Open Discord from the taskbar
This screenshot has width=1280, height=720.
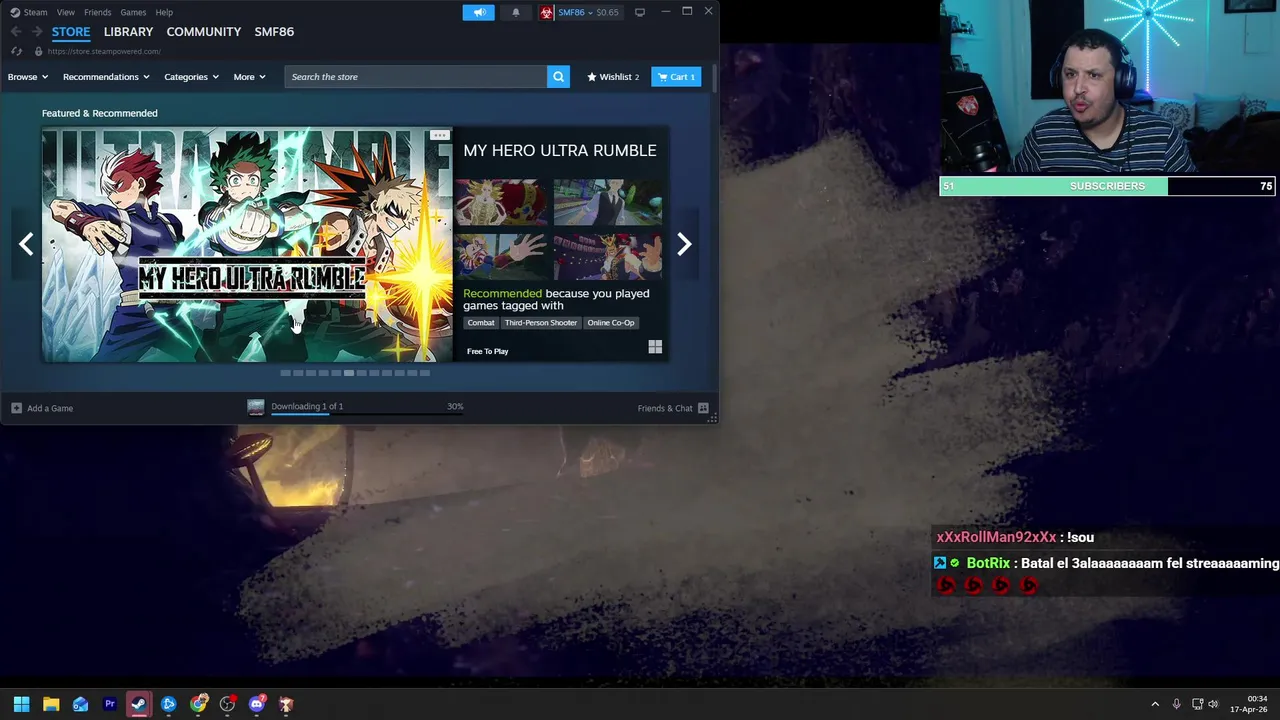[x=257, y=704]
